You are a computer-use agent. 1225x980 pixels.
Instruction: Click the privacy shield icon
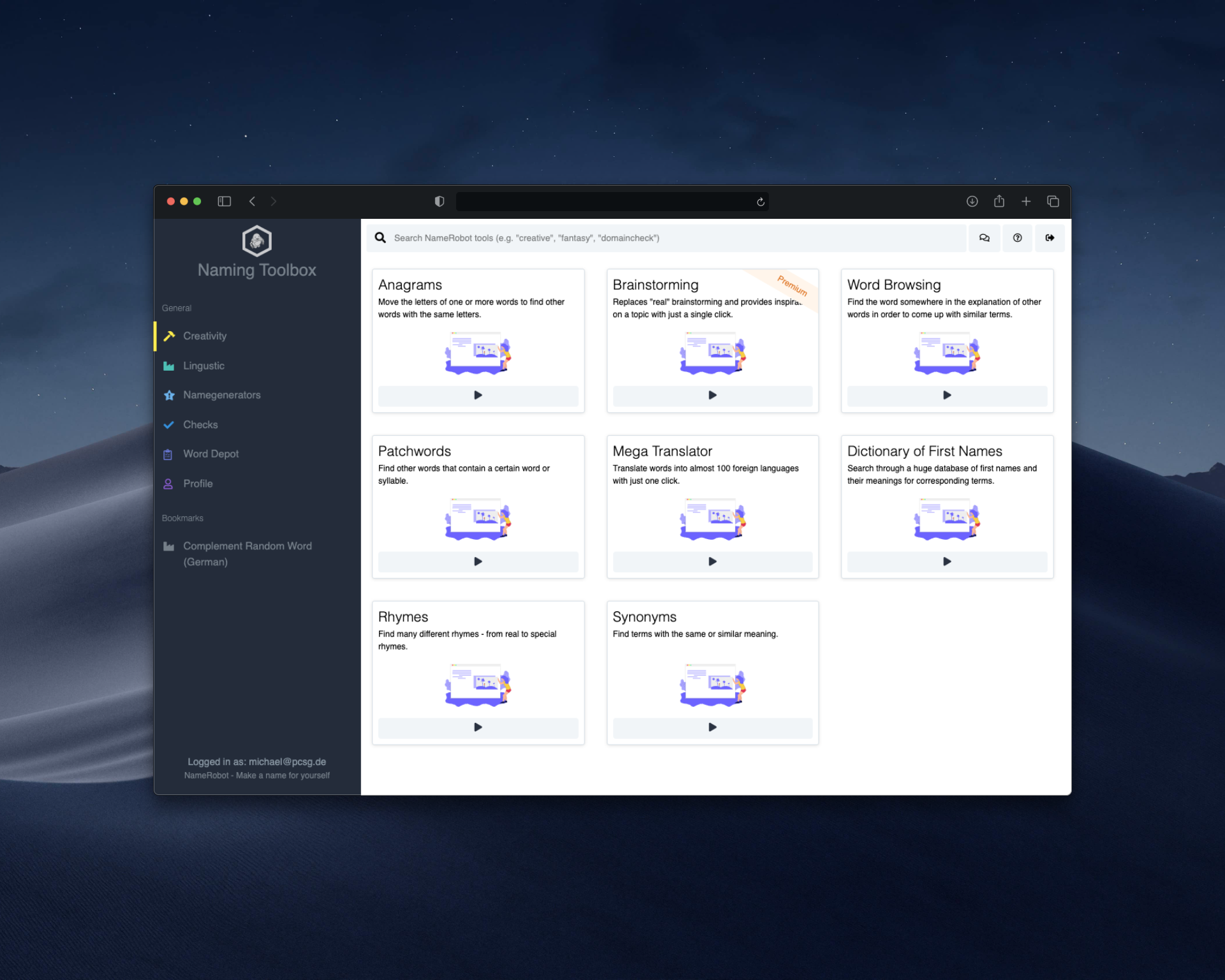[x=439, y=202]
